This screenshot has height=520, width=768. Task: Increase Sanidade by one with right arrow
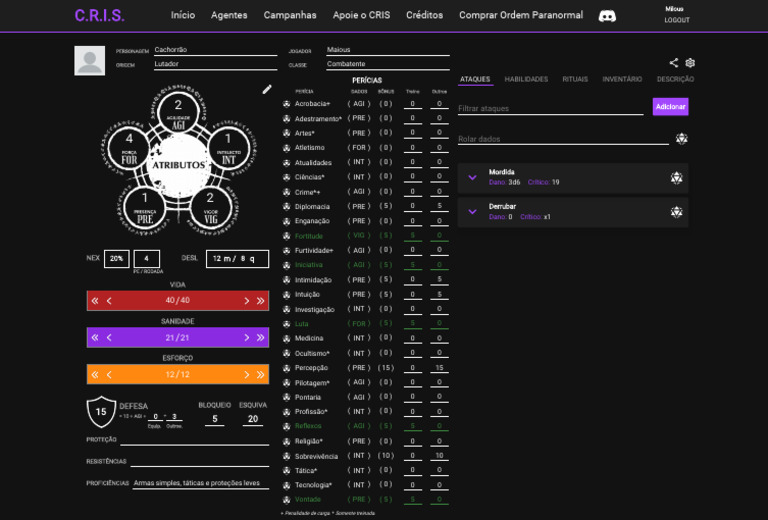[247, 338]
